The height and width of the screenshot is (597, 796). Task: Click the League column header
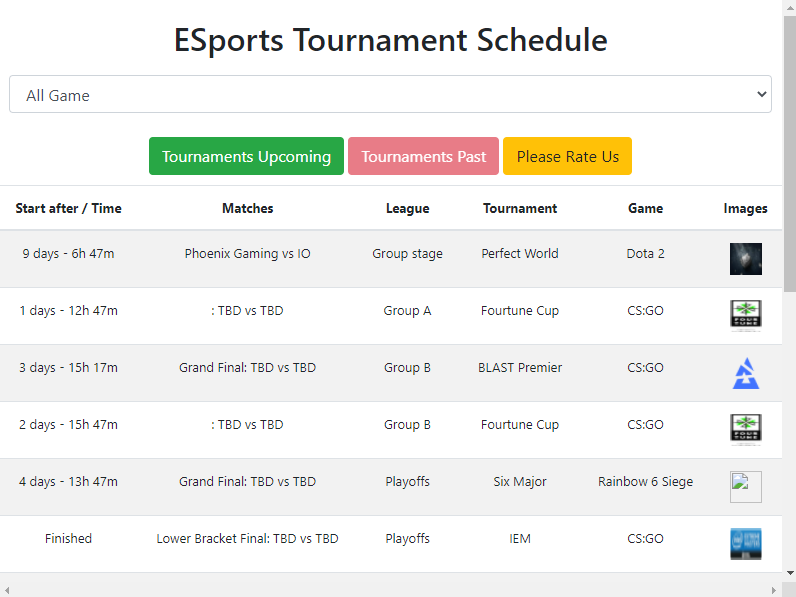(407, 209)
